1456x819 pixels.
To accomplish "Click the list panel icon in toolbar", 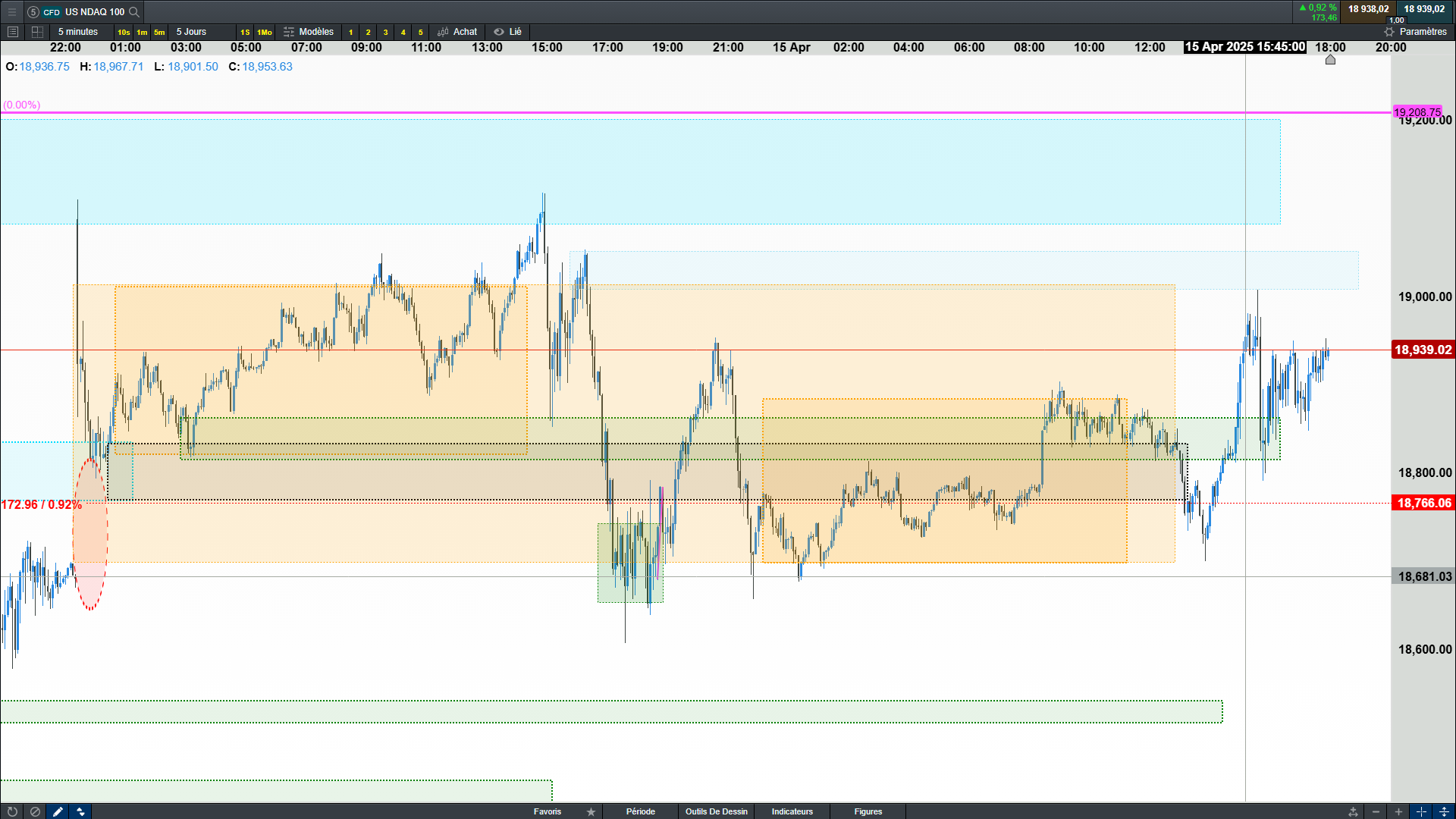I will click(12, 32).
